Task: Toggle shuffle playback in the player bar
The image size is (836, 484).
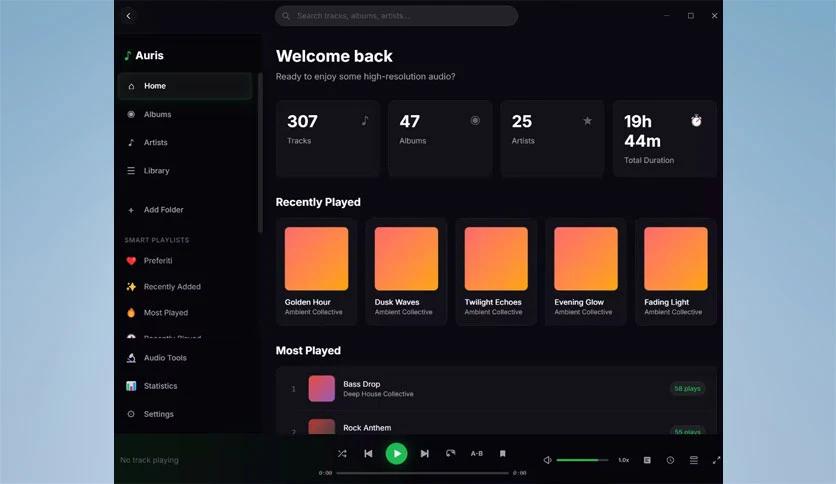Action: [x=342, y=454]
